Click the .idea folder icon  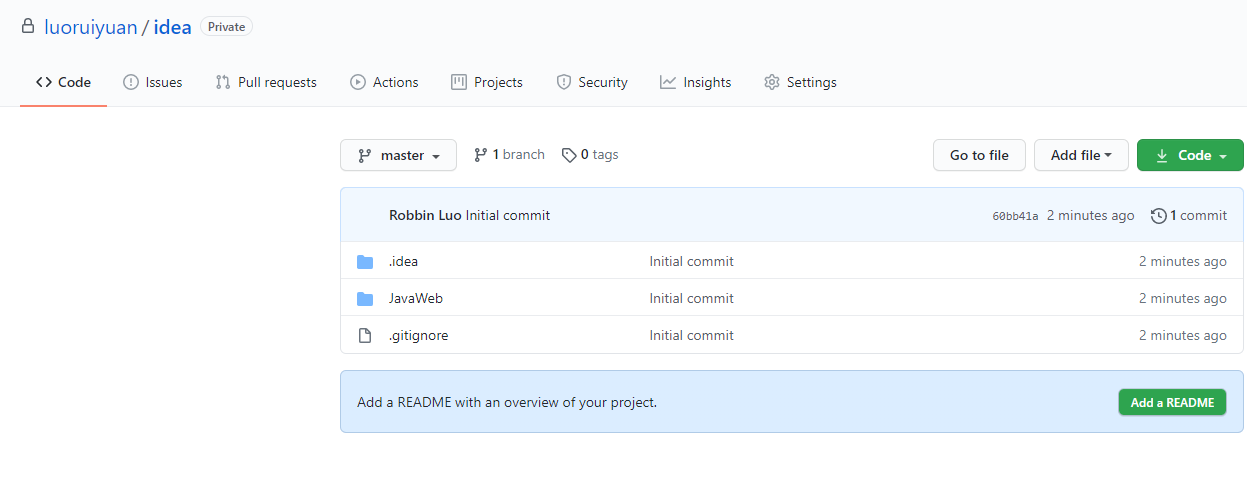pos(365,262)
